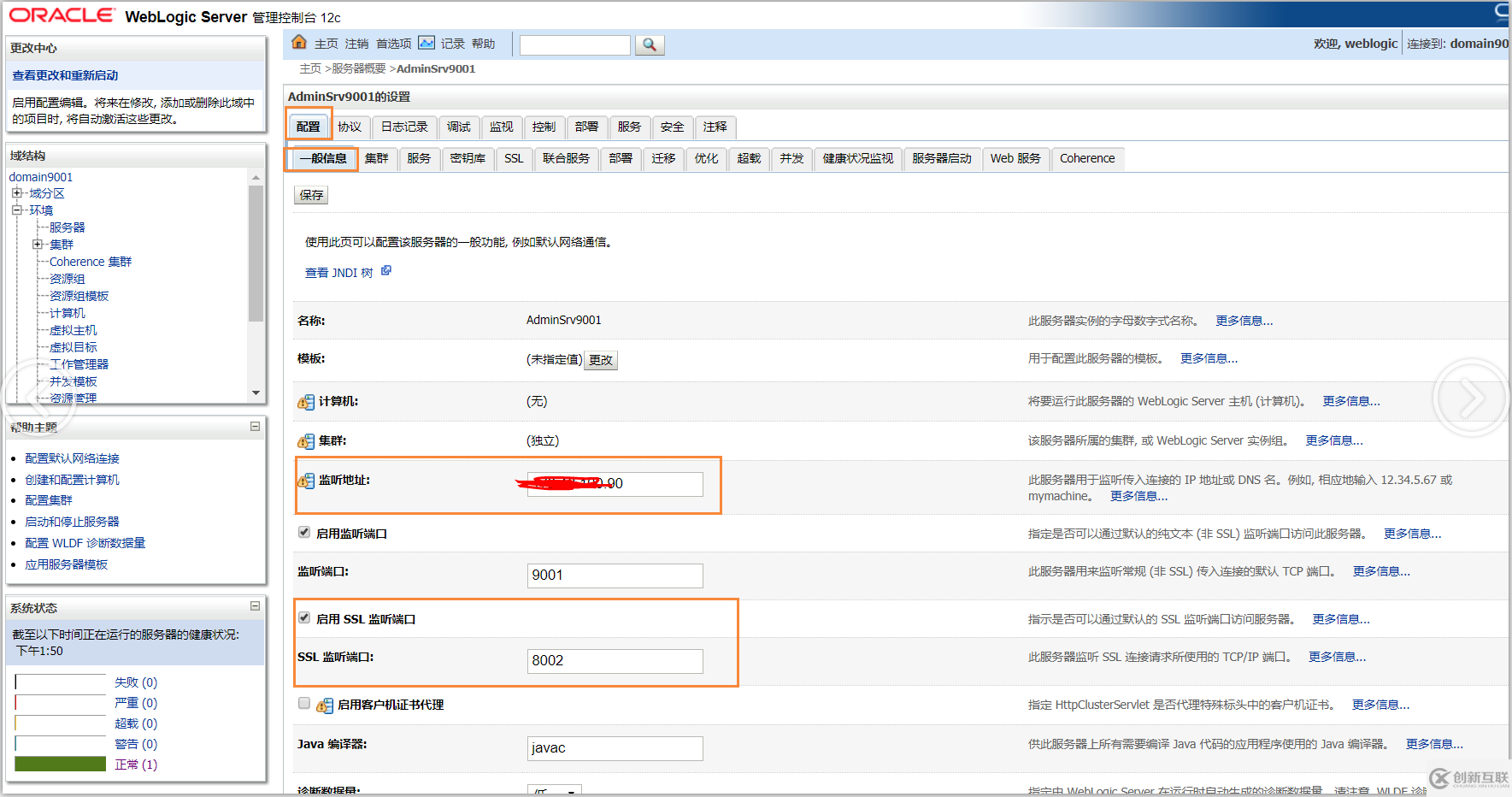1512x797 pixels.
Task: Toggle the 启用监听端口 checkbox
Action: pyautogui.click(x=304, y=532)
